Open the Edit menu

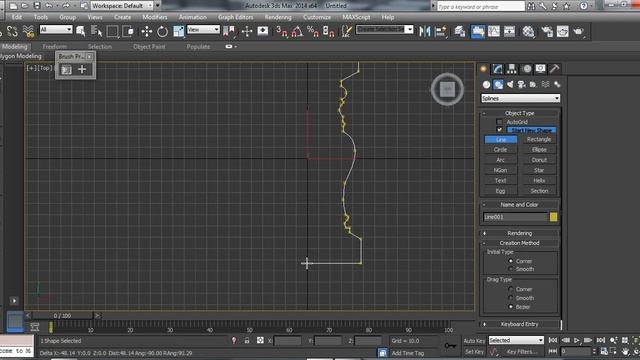point(17,17)
